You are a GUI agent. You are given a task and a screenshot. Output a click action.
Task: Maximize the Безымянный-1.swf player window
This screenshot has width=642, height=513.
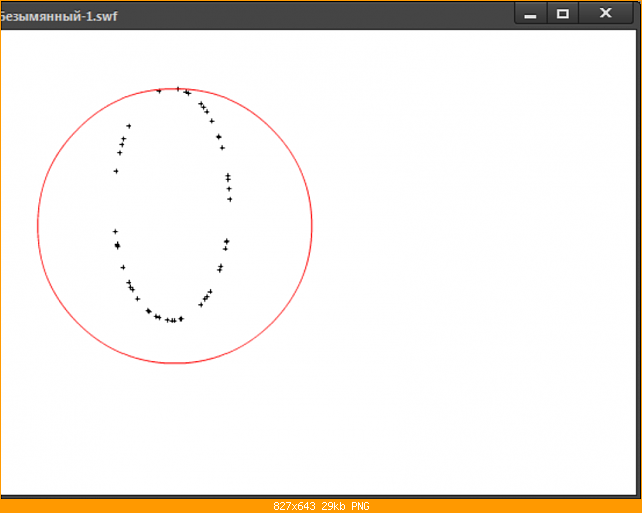(563, 14)
